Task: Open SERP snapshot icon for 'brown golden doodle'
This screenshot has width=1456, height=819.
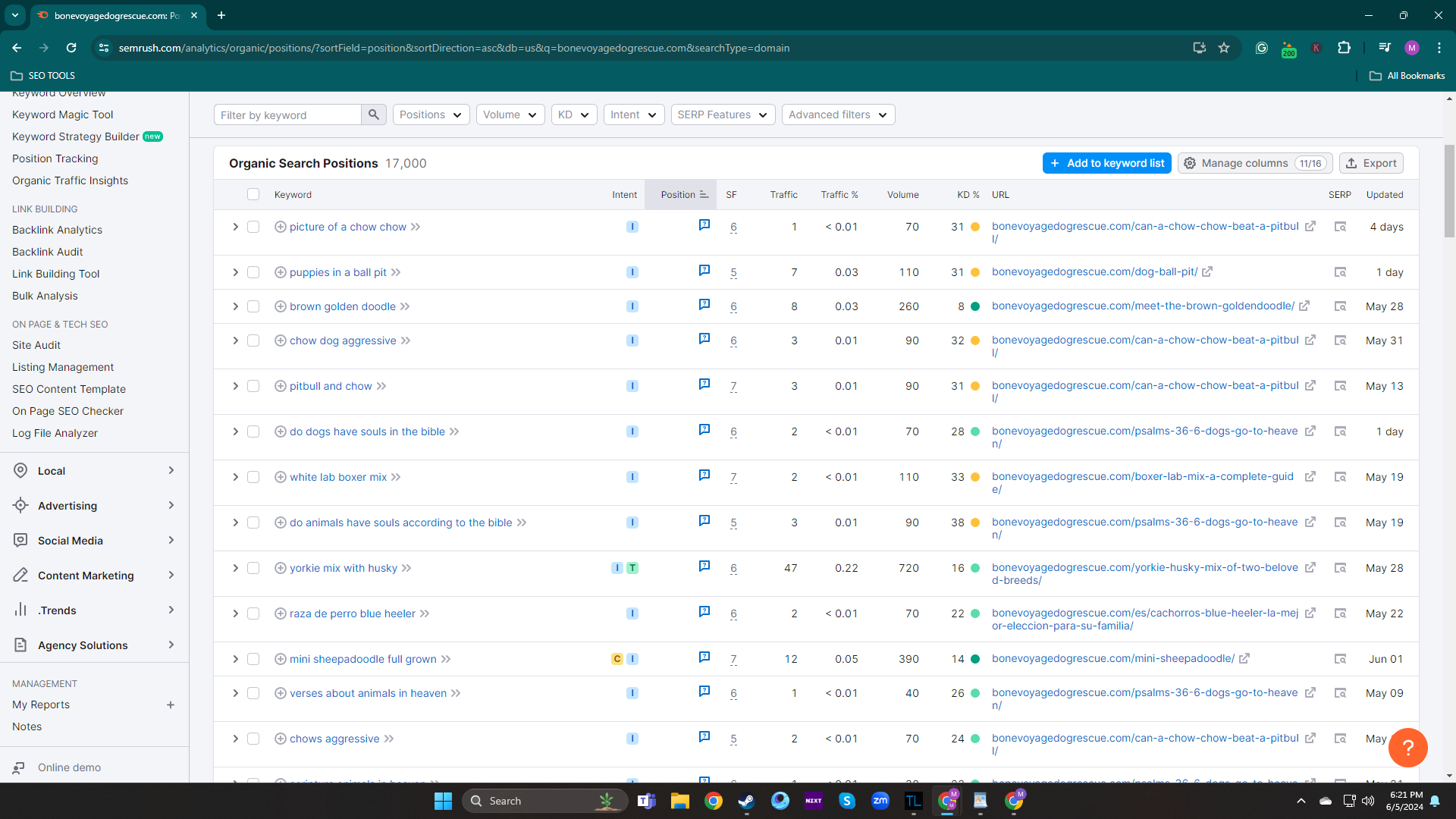Action: pyautogui.click(x=1340, y=306)
